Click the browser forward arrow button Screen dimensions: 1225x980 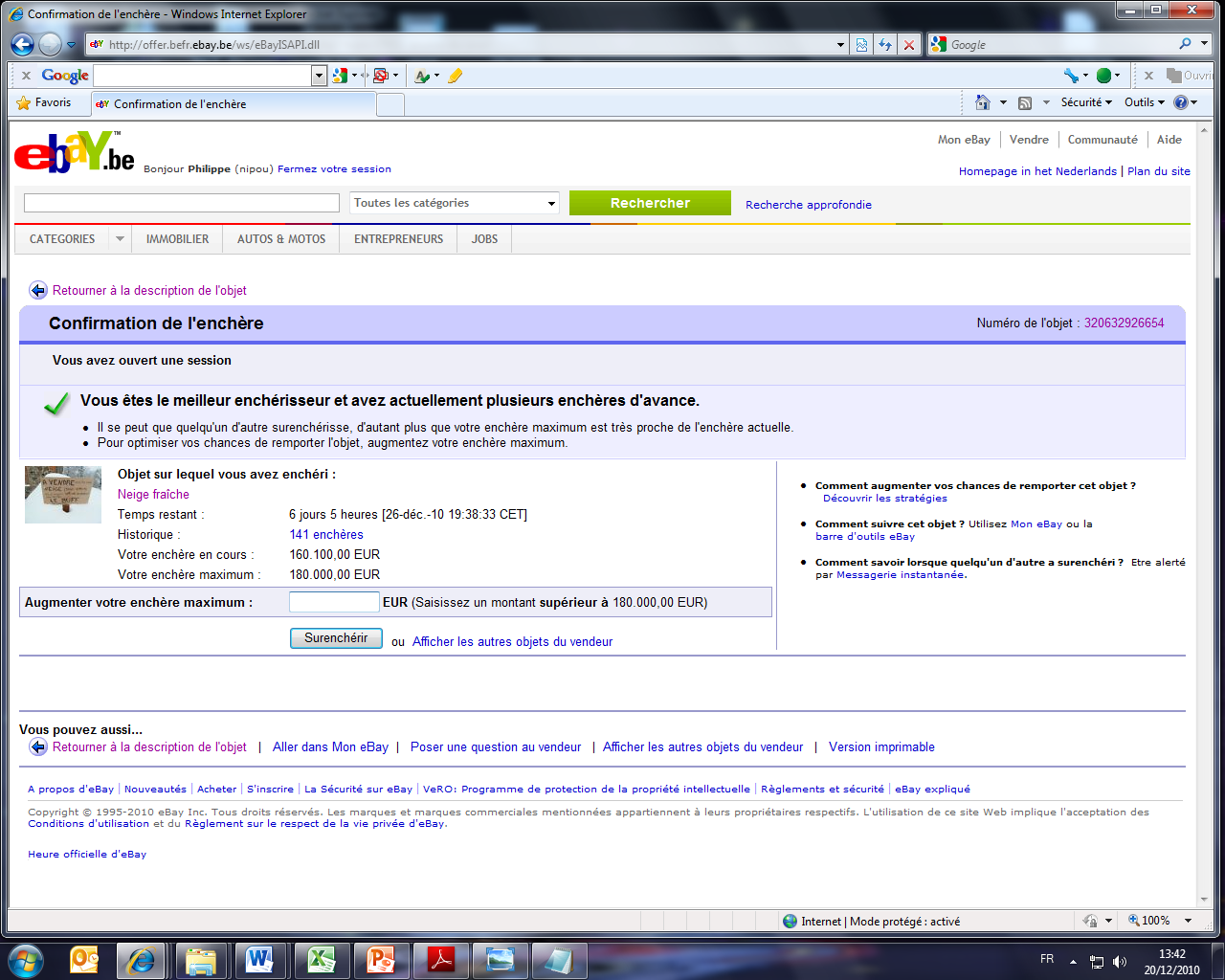[x=50, y=44]
